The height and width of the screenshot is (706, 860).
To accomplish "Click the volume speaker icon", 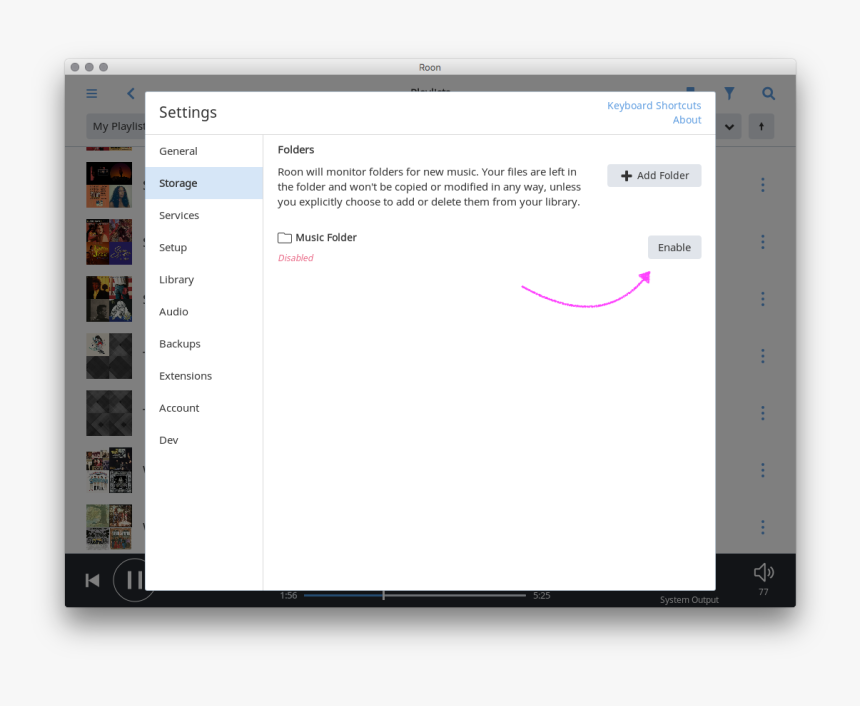I will pos(763,573).
